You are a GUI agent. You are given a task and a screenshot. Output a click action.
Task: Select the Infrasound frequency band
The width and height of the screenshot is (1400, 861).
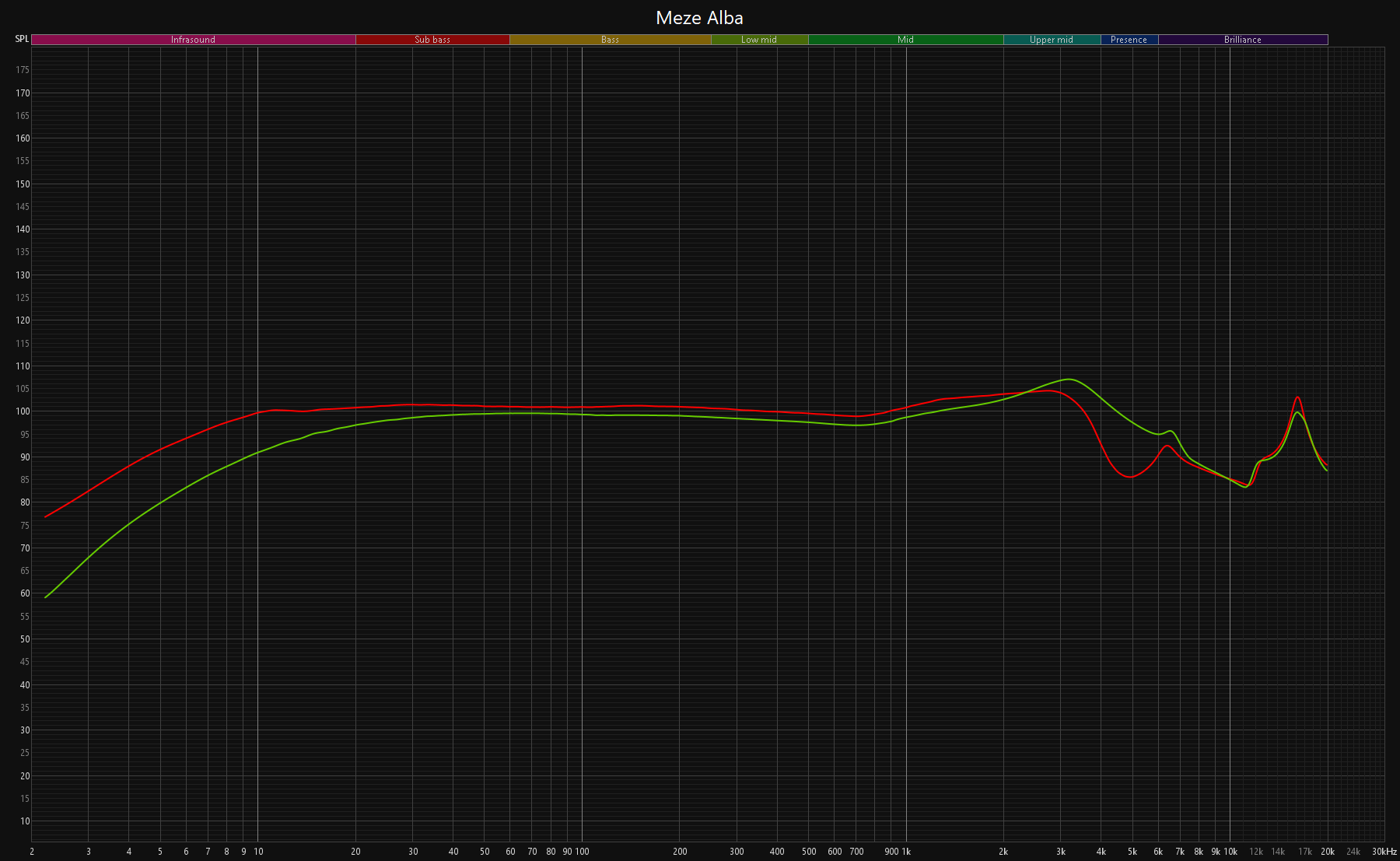click(193, 40)
